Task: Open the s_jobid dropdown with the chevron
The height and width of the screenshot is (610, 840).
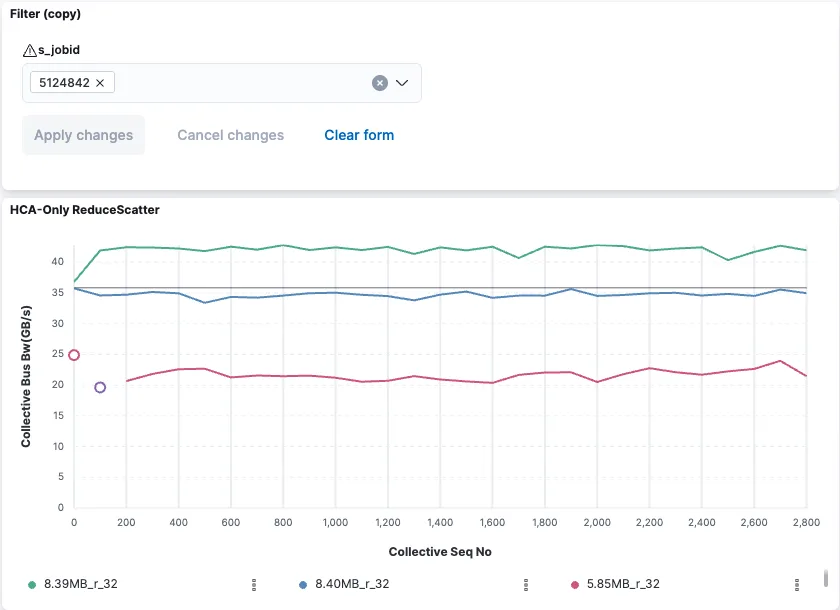Action: tap(402, 83)
